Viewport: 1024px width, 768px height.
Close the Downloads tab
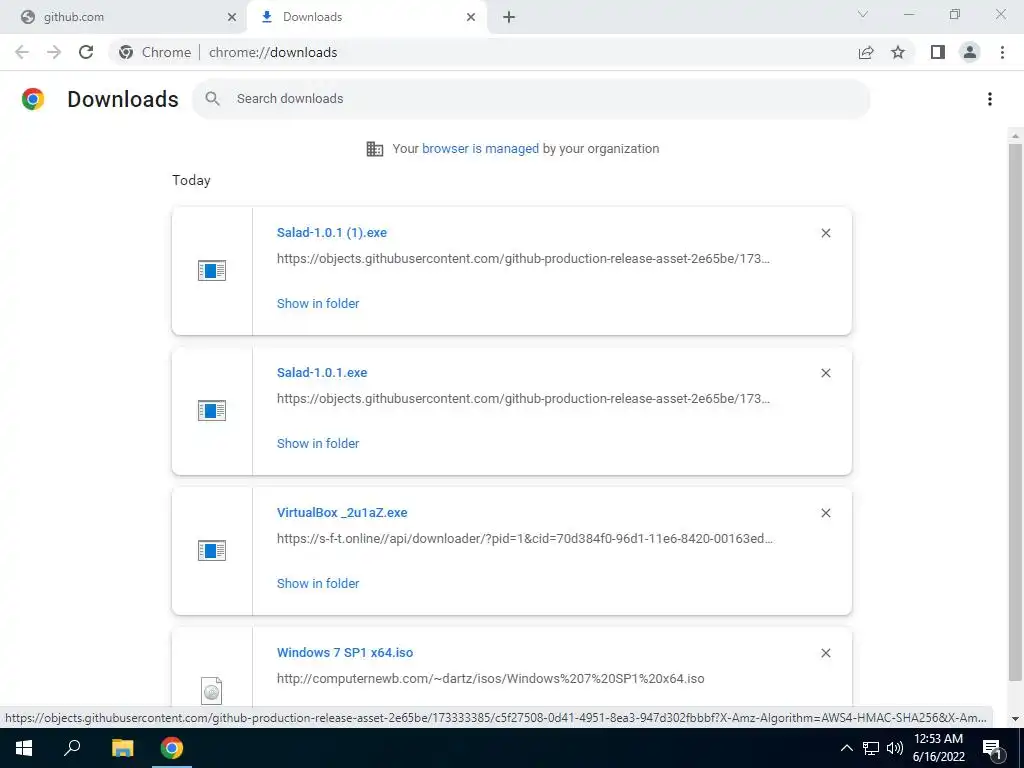[x=471, y=17]
